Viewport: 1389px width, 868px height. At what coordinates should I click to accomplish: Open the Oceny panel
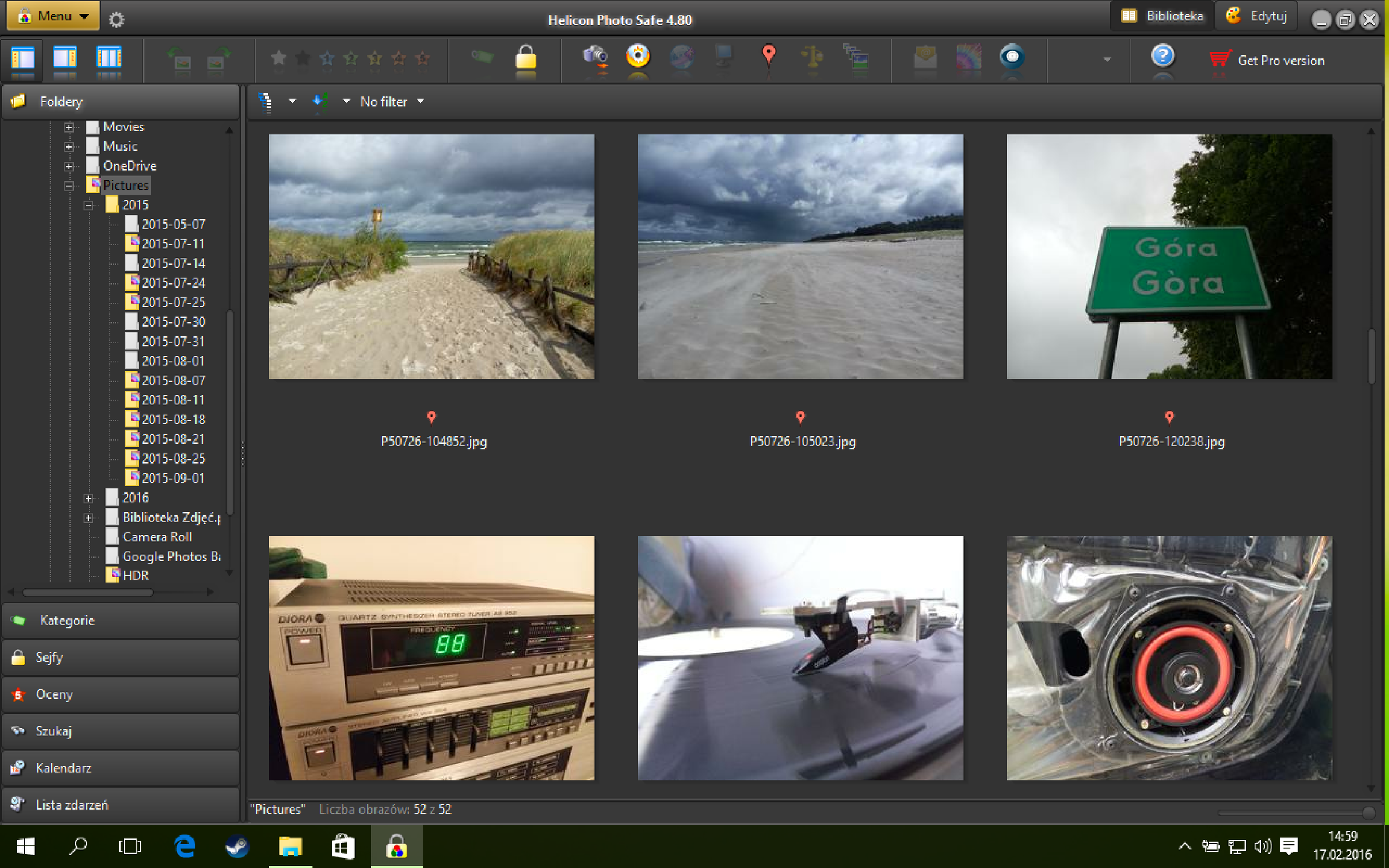pos(120,694)
